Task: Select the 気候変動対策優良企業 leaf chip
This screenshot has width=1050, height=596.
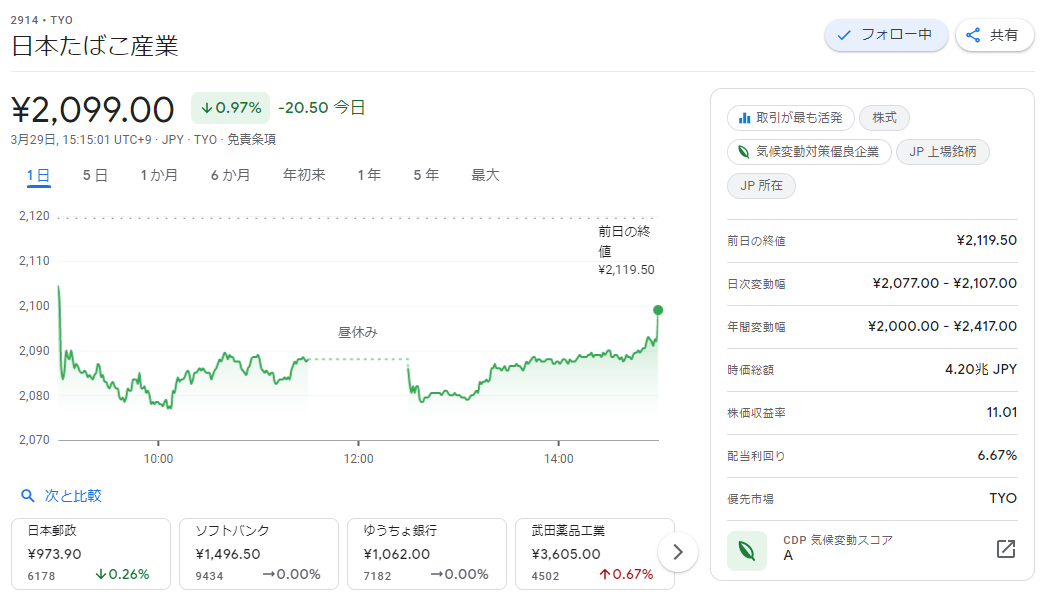Action: 809,152
